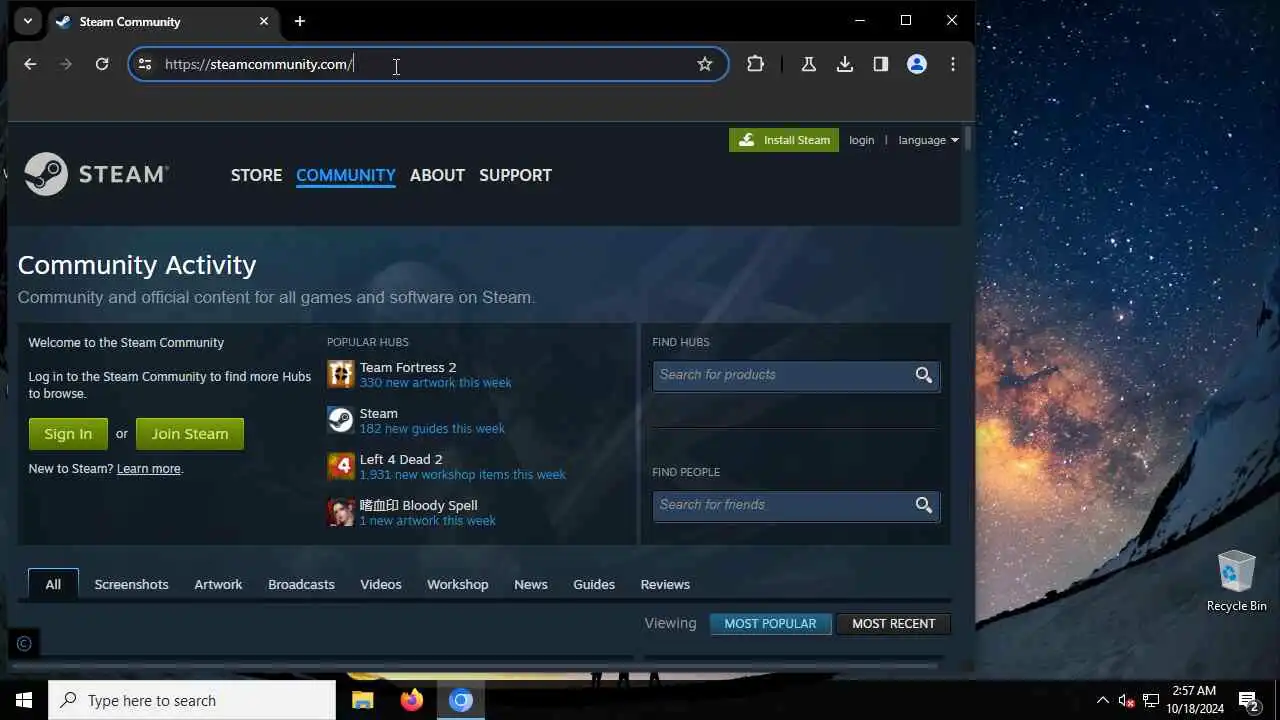Click the taskbar search box
The height and width of the screenshot is (720, 1280).
coord(192,700)
